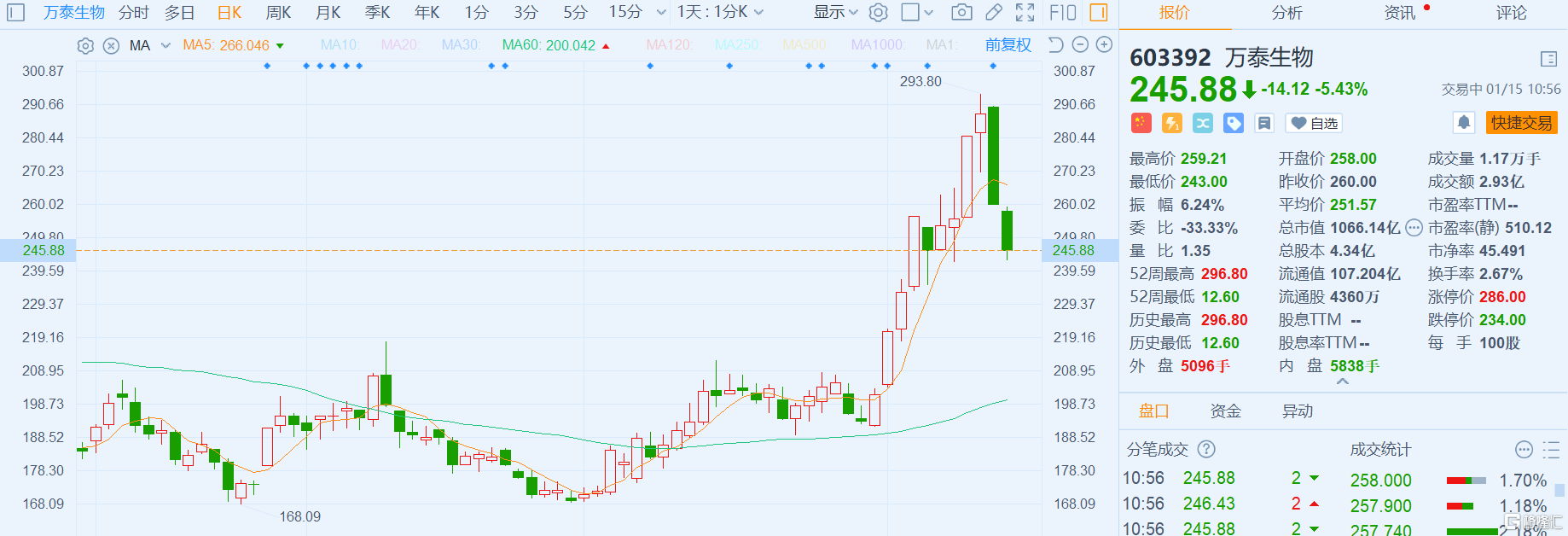Open the note icon beside 自选
Screen dimensions: 1568x536
pyautogui.click(x=1264, y=123)
